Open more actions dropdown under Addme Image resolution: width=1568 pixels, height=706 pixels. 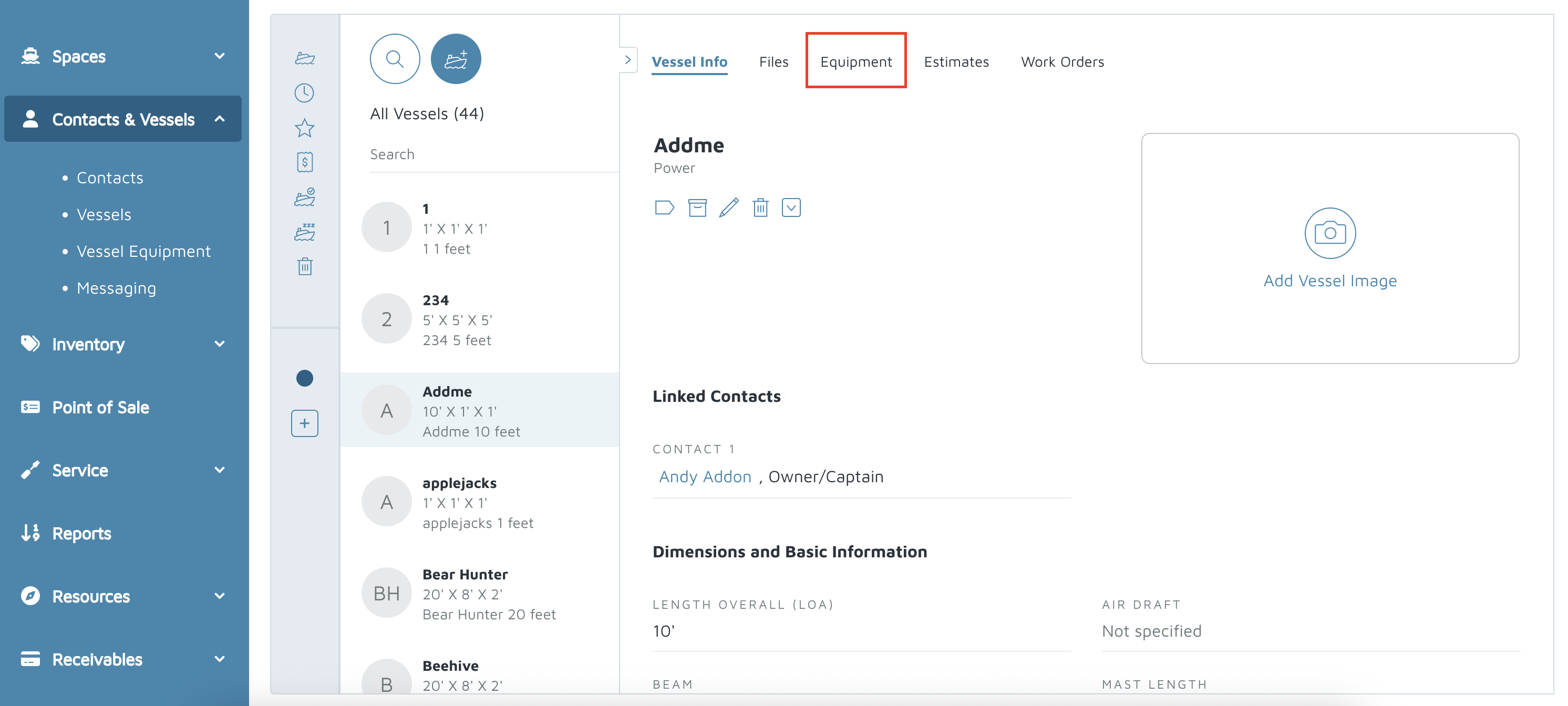point(791,207)
